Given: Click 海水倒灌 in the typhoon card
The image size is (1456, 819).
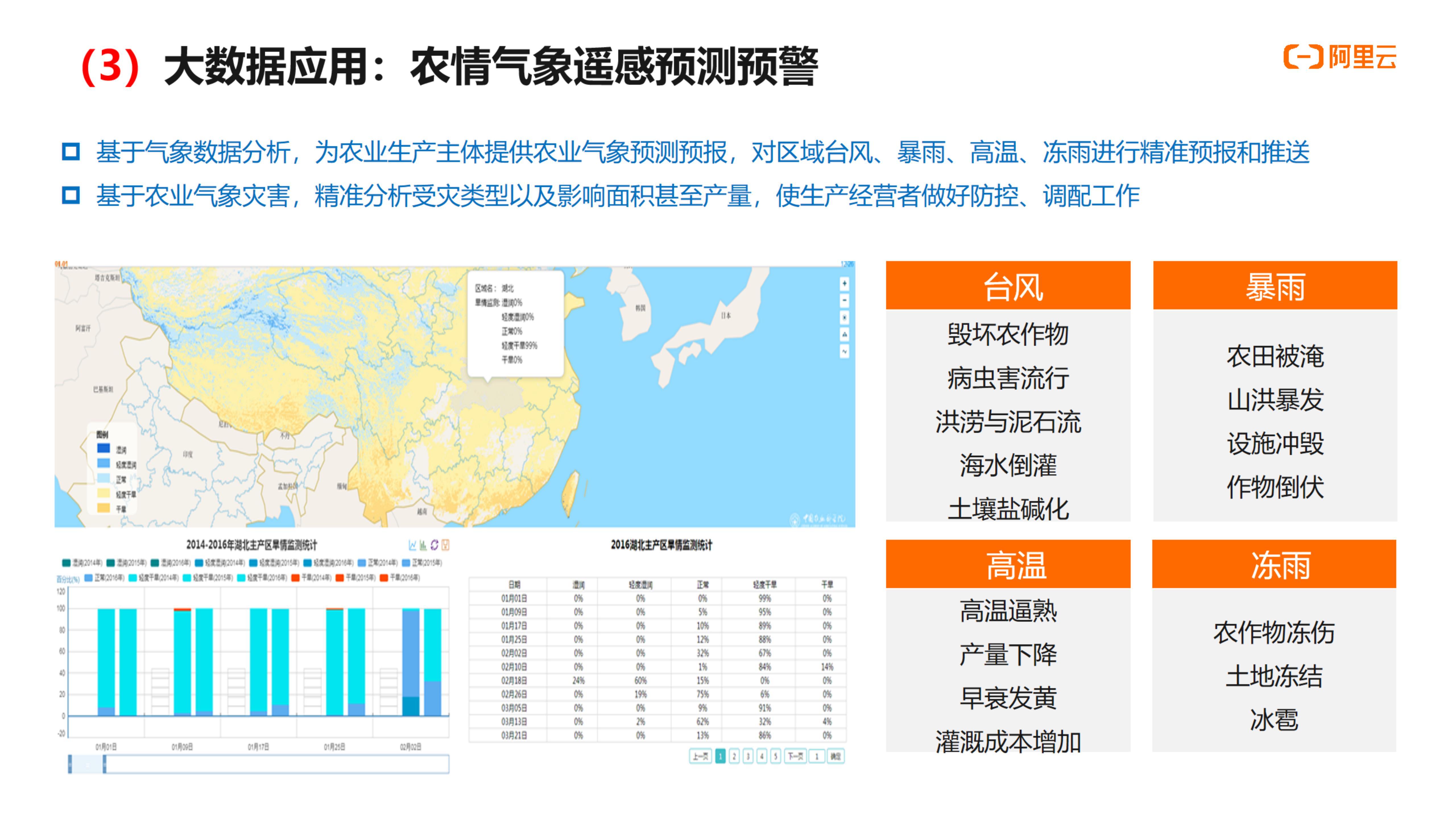Looking at the screenshot, I should coord(1008,466).
